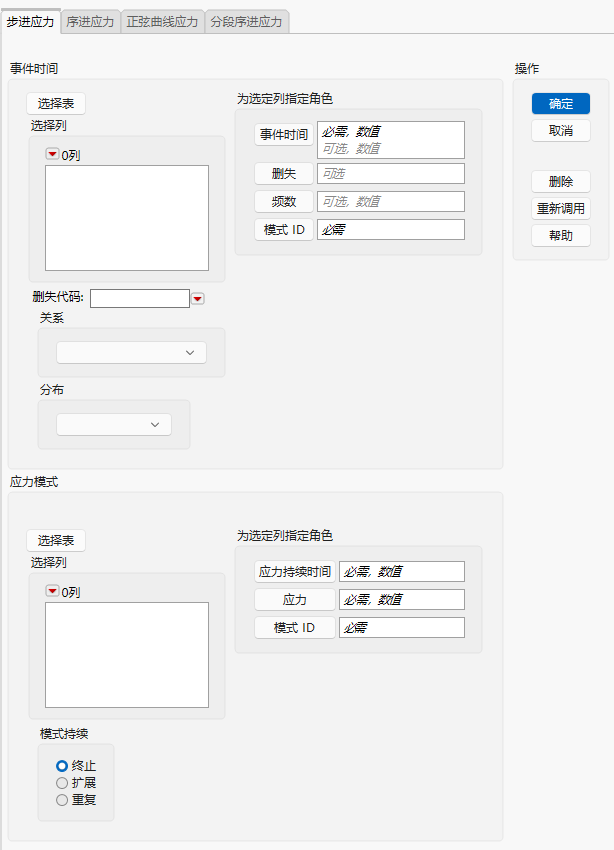Select the 应力 role box marked 必需, 数值
The height and width of the screenshot is (850, 614).
402,600
